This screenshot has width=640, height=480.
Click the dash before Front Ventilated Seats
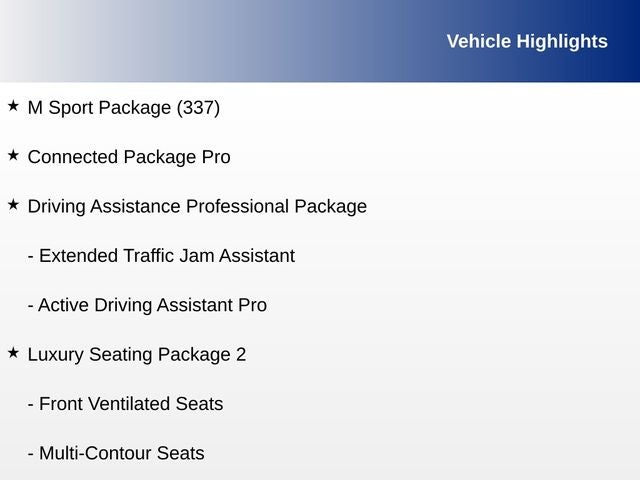pos(31,405)
